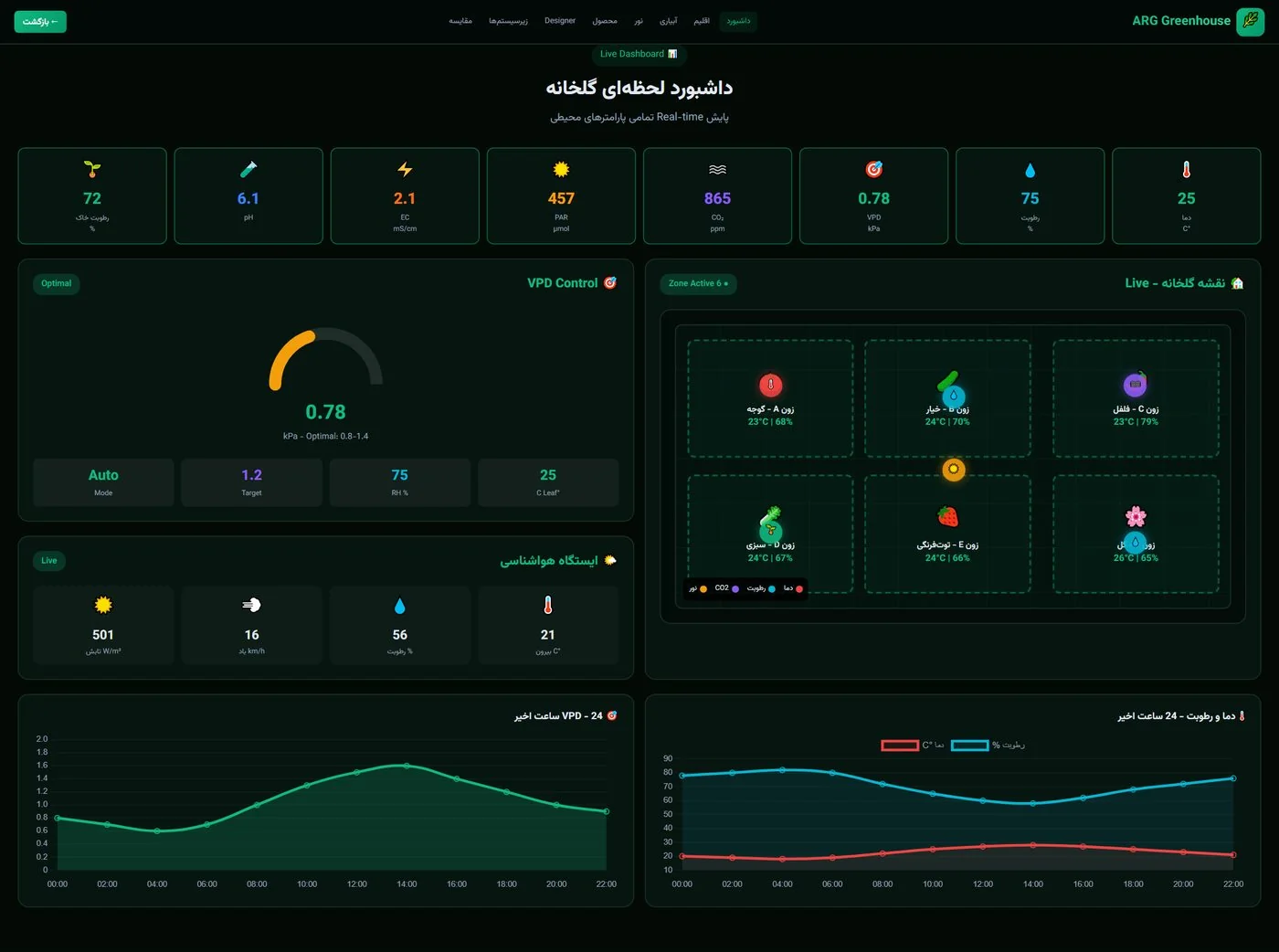This screenshot has height=952, width=1279.
Task: Click the red thermometer sensor in Zone A
Action: pos(770,385)
